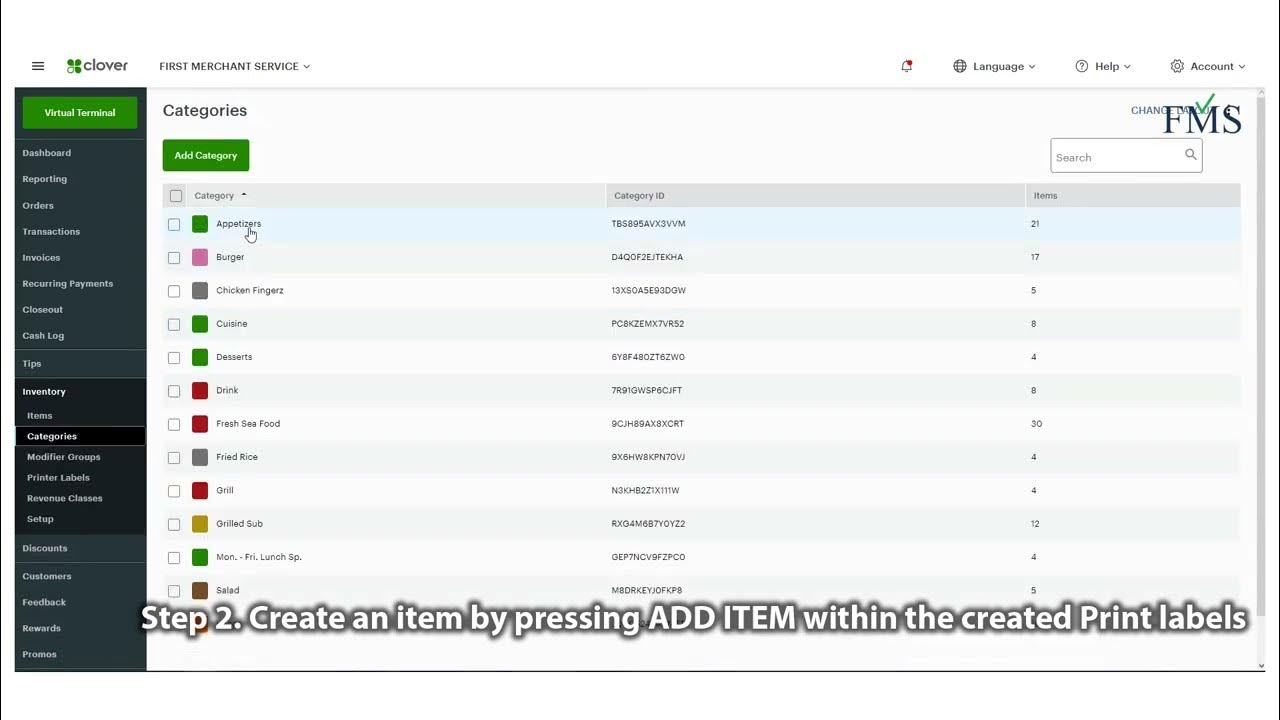Check the Fresh Sea Food row checkbox
This screenshot has height=720, width=1280.
click(x=174, y=424)
